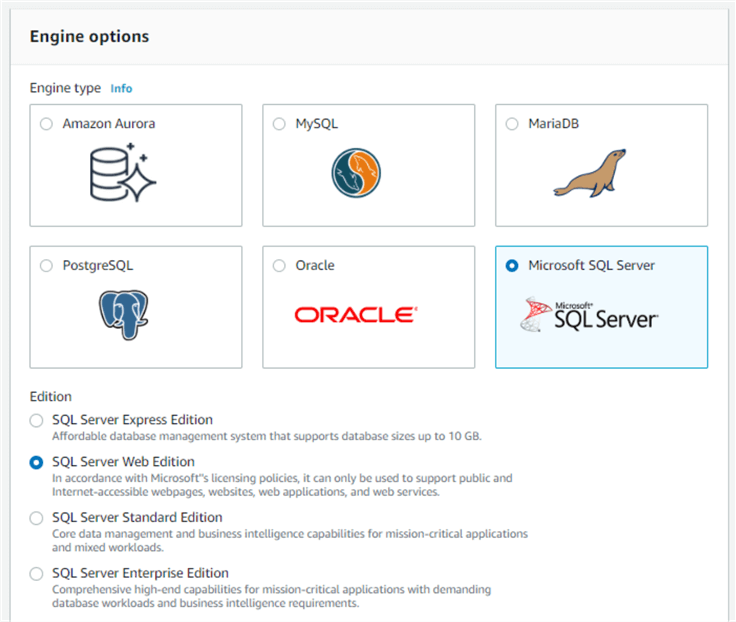Pick the PostgreSQL engine radio button
736x622 pixels.
pos(46,266)
